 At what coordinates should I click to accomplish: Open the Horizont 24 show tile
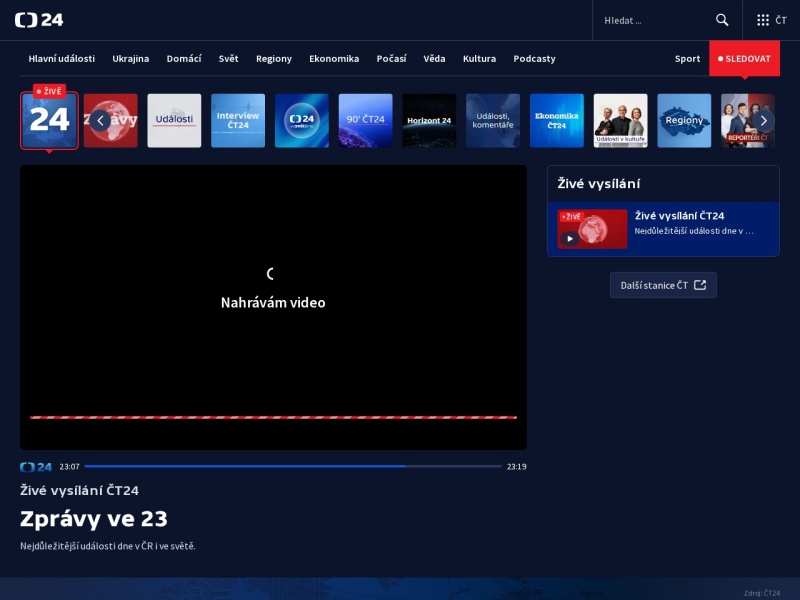(429, 121)
